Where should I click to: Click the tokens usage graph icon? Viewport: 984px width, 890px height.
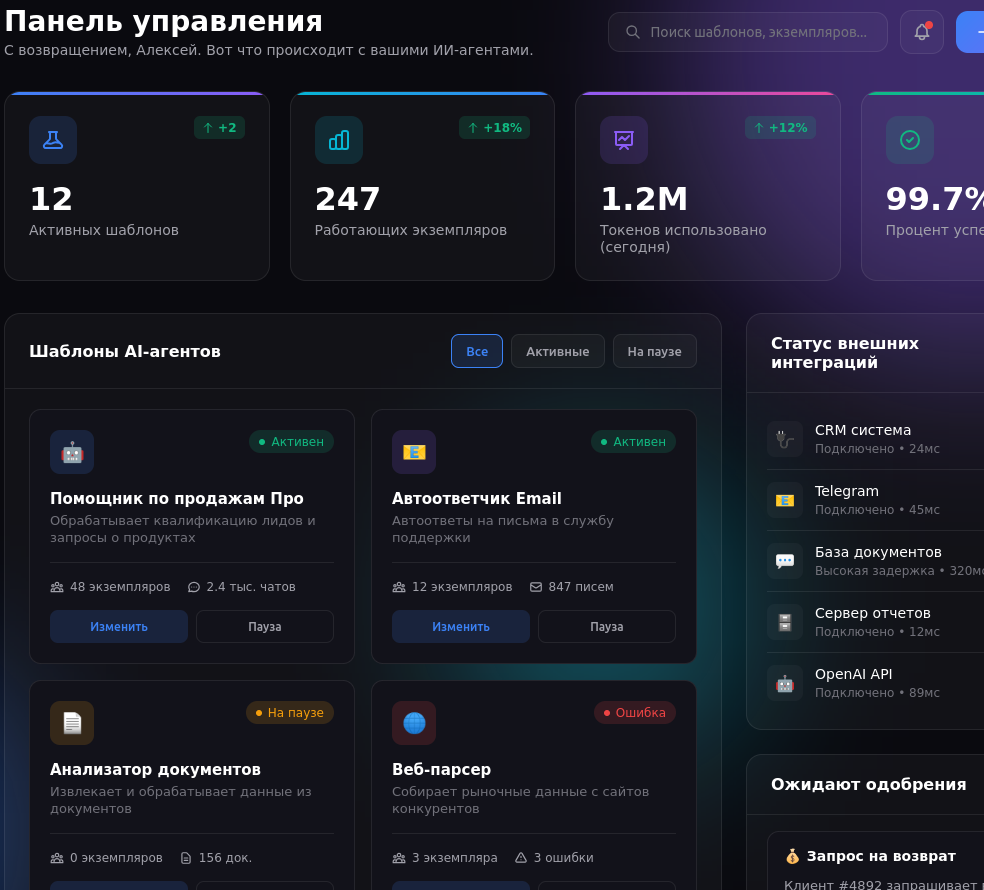(x=624, y=140)
